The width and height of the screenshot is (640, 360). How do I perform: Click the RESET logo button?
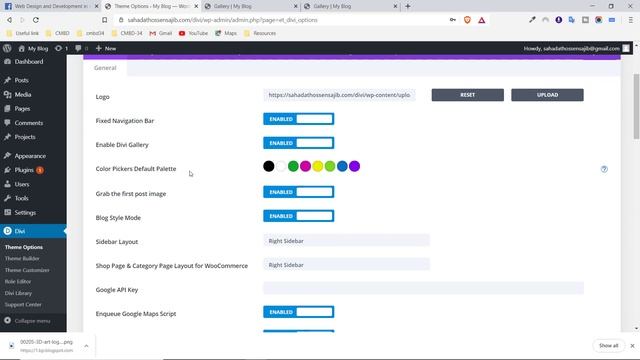click(x=467, y=95)
